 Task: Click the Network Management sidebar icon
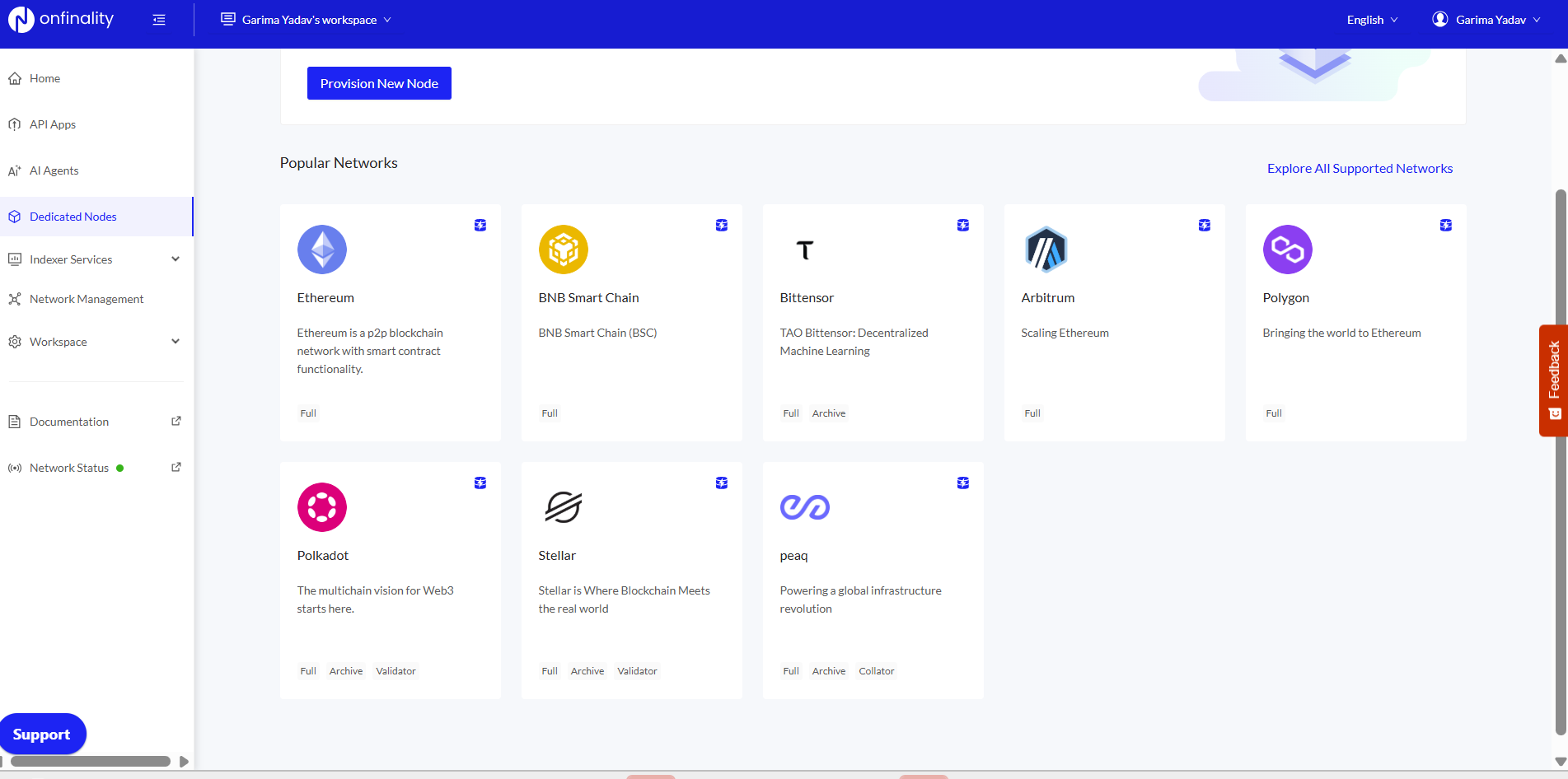15,299
